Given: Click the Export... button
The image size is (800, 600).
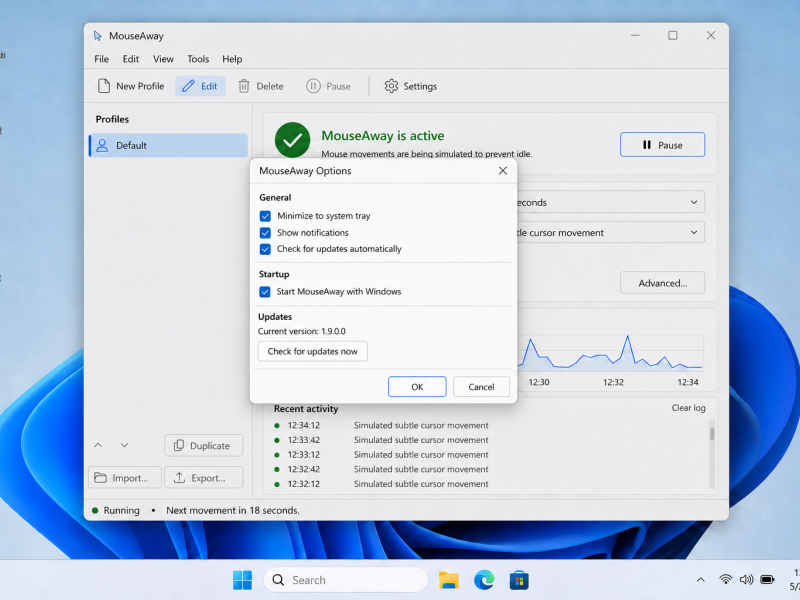Looking at the screenshot, I should (204, 478).
